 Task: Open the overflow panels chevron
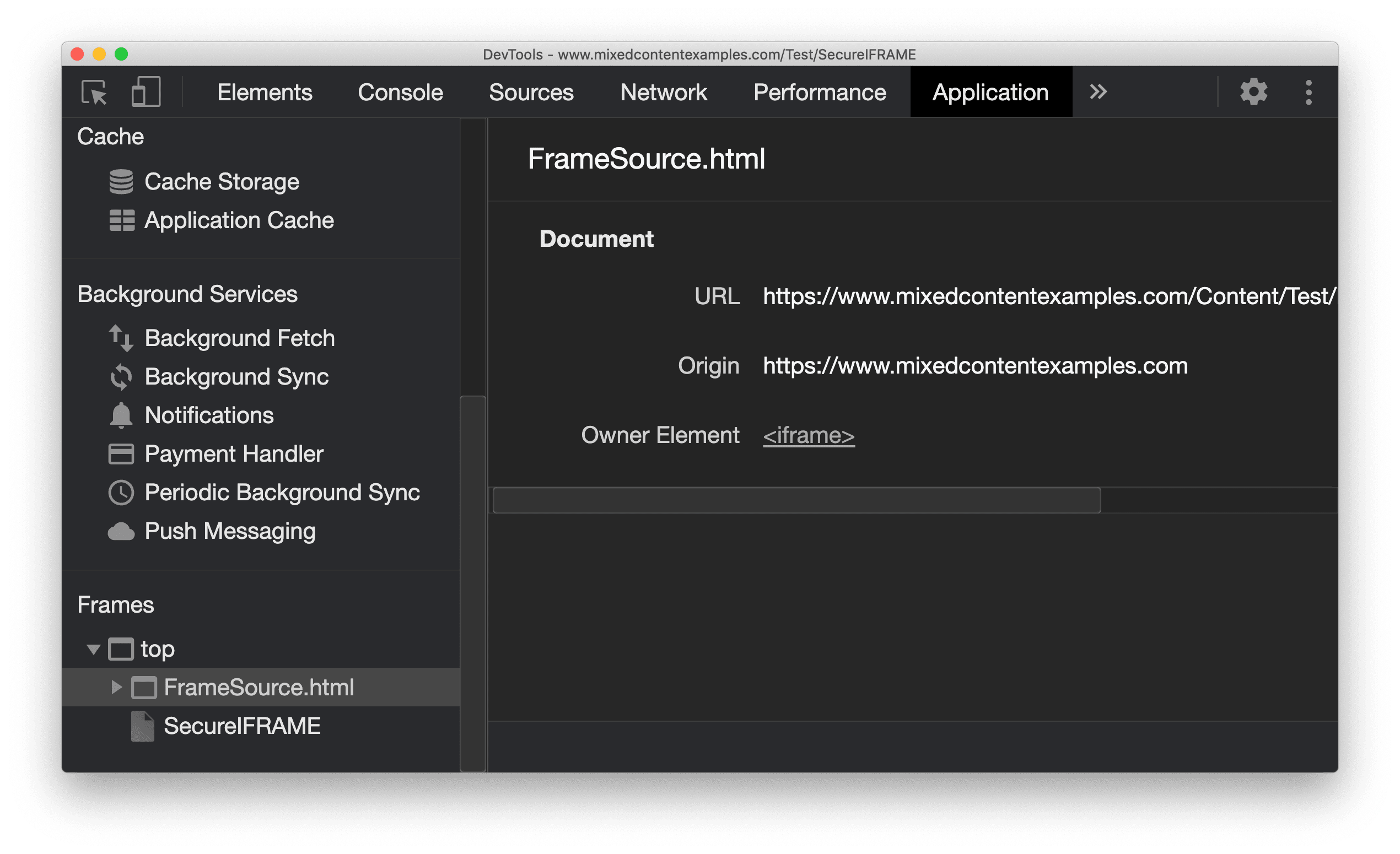tap(1098, 92)
